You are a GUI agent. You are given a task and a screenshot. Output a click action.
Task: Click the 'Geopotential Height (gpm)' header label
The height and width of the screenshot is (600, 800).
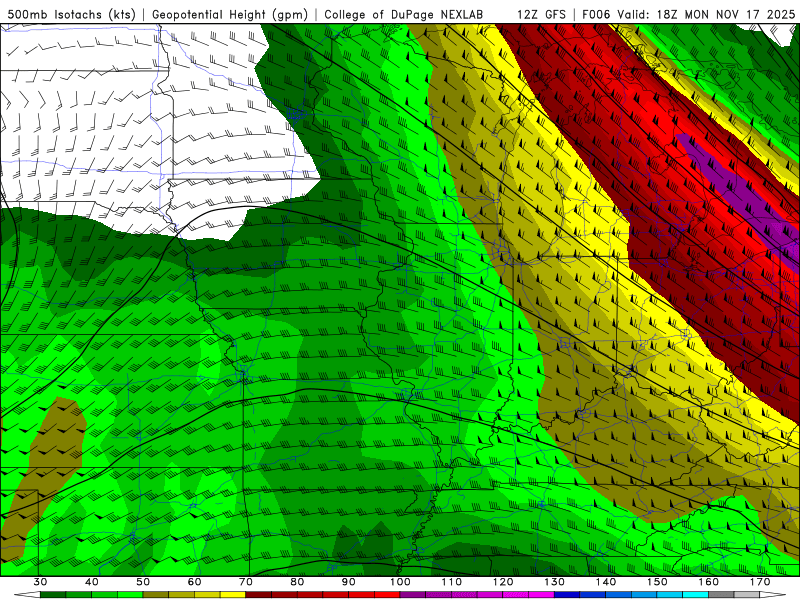coord(230,14)
